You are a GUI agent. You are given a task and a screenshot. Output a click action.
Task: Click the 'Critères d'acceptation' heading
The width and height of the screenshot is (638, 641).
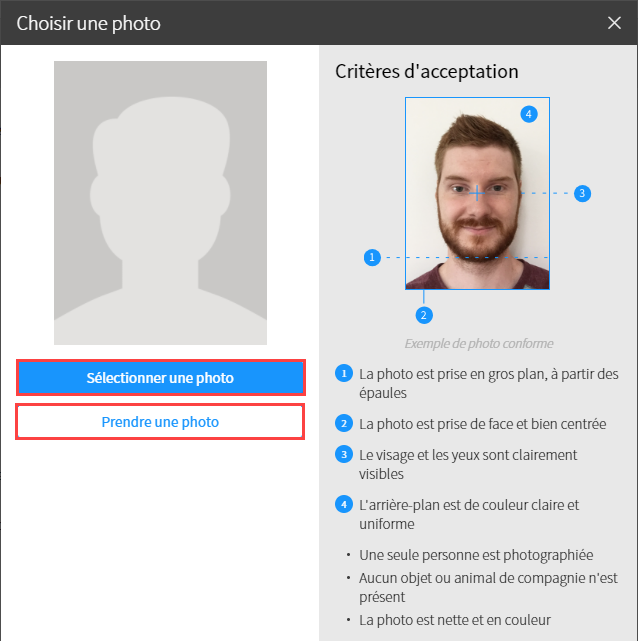[426, 72]
